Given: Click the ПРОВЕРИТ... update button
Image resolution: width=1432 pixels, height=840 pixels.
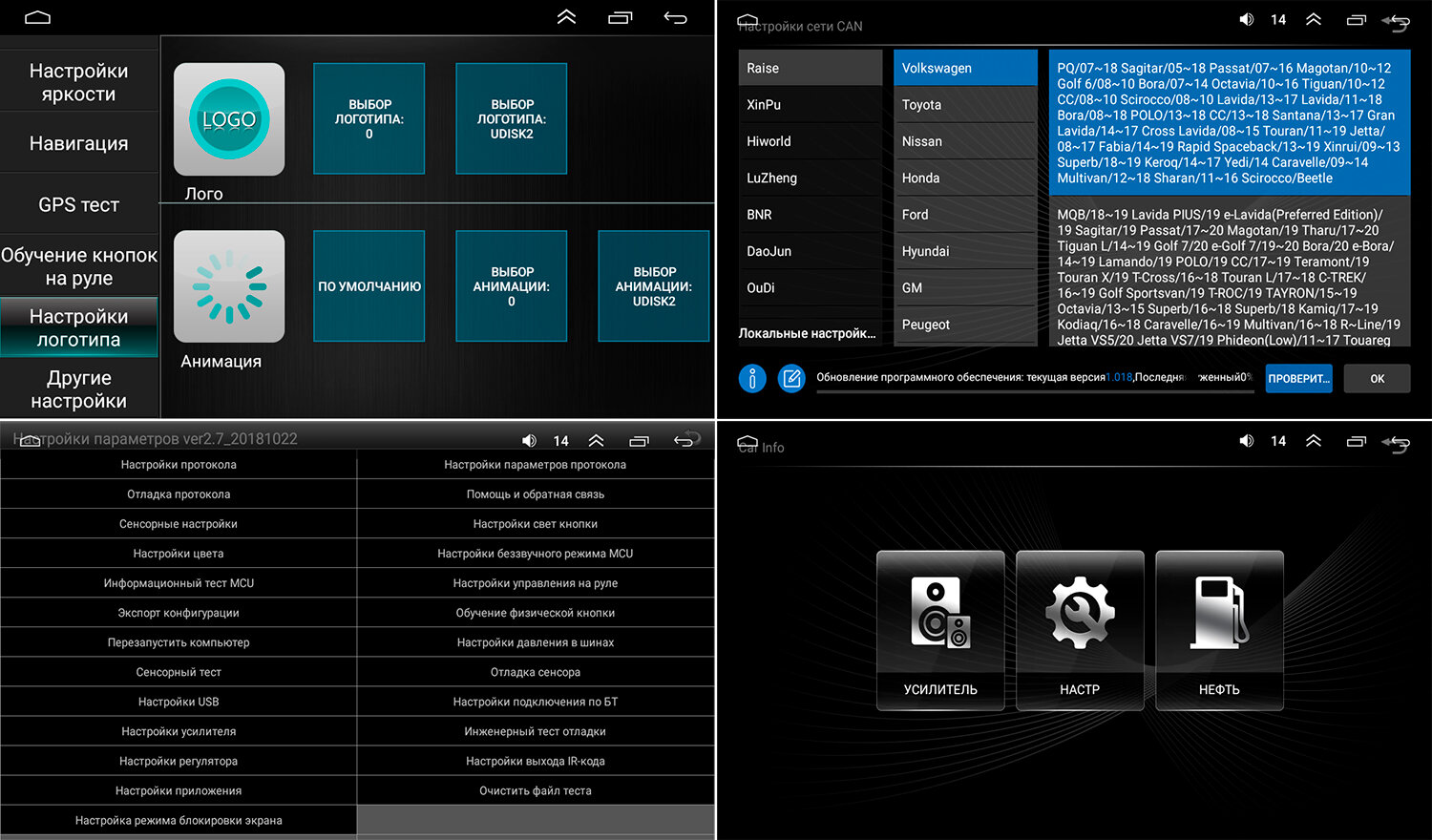Looking at the screenshot, I should coord(1298,379).
